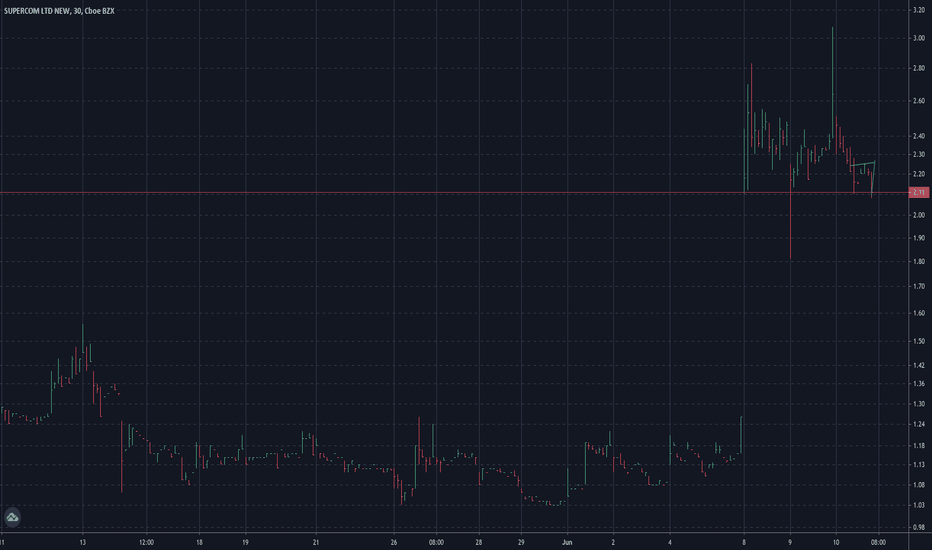Image resolution: width=932 pixels, height=550 pixels.
Task: Click the 2.00 price axis label
Action: pos(918,215)
